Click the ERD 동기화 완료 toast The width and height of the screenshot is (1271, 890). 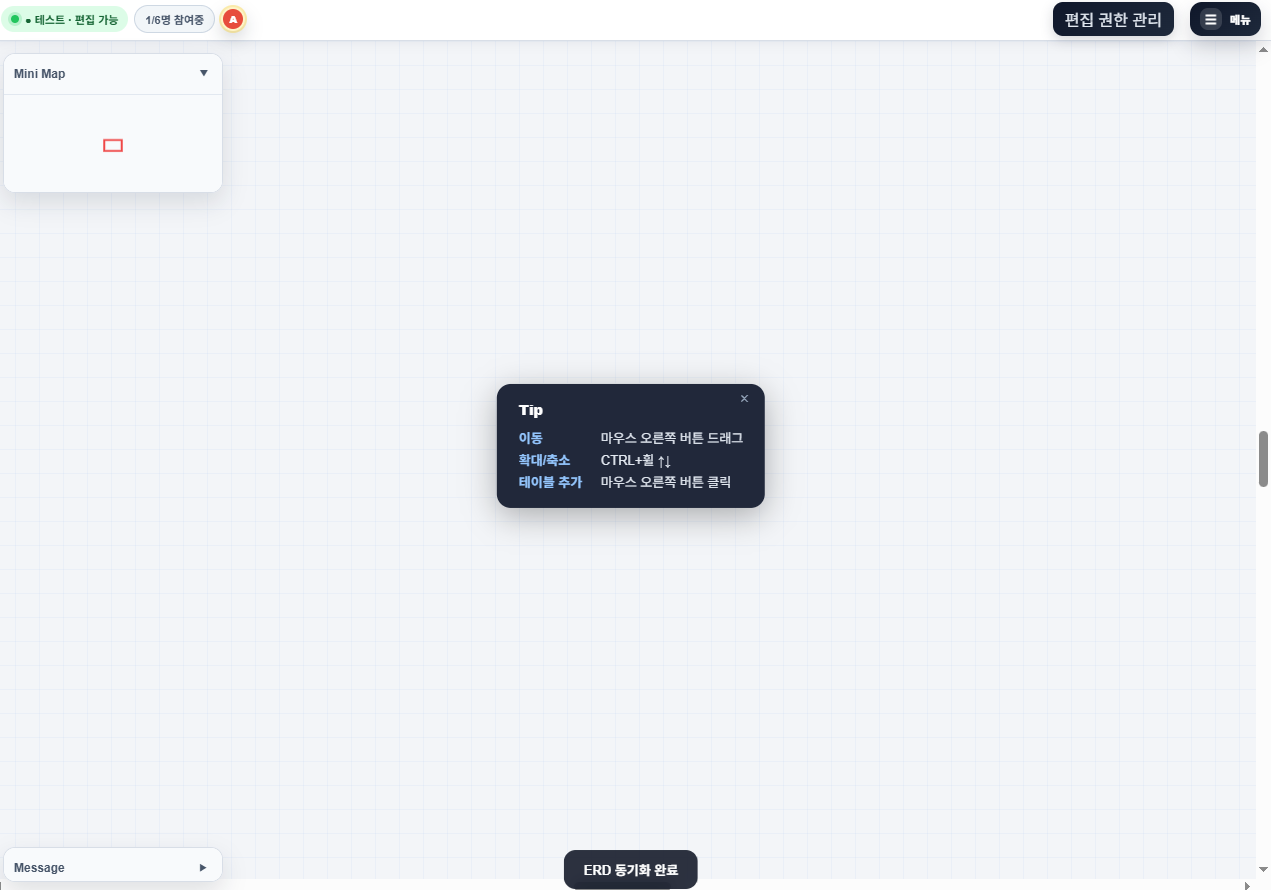(631, 870)
